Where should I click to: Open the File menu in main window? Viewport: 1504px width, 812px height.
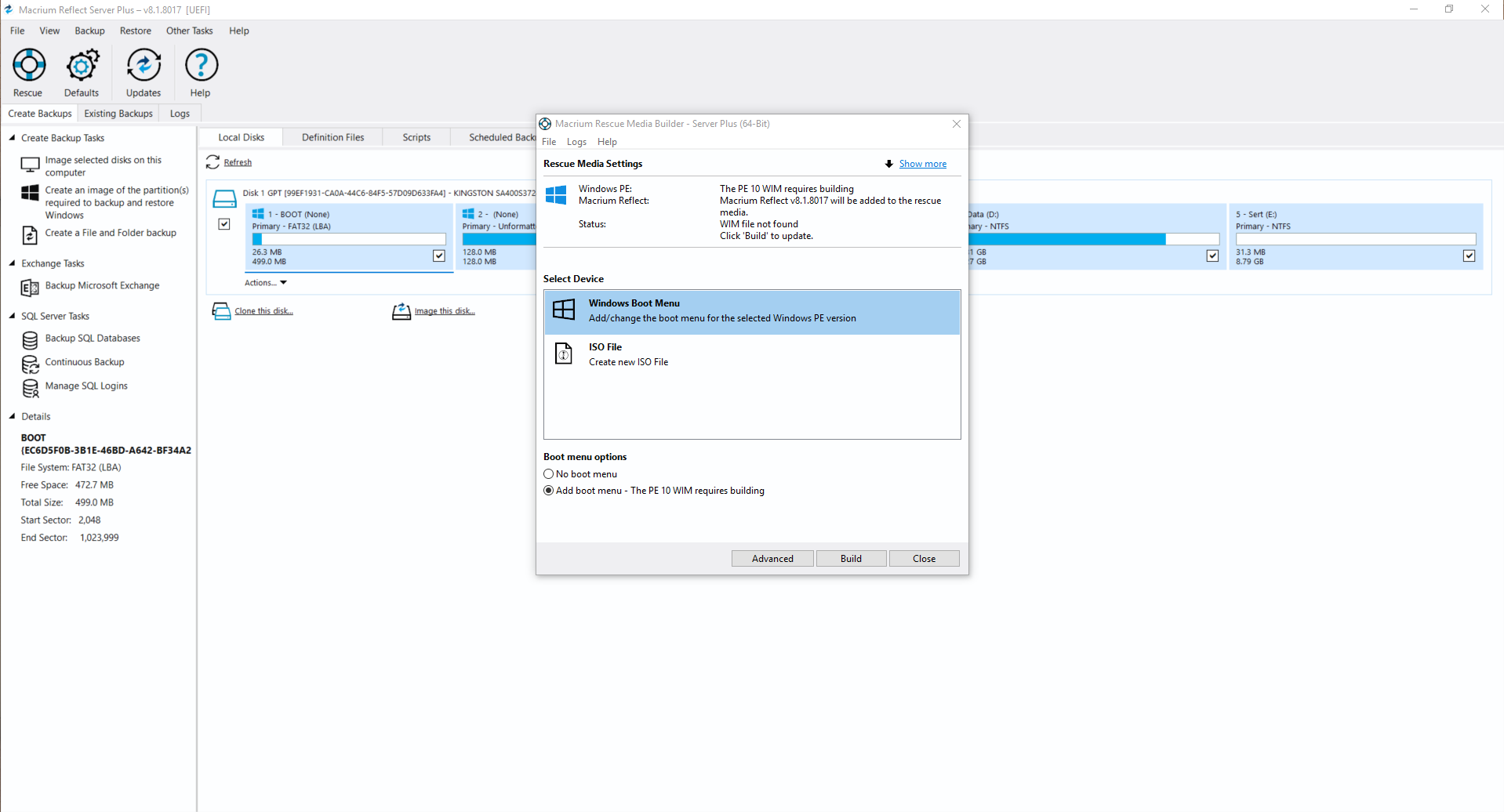(17, 31)
